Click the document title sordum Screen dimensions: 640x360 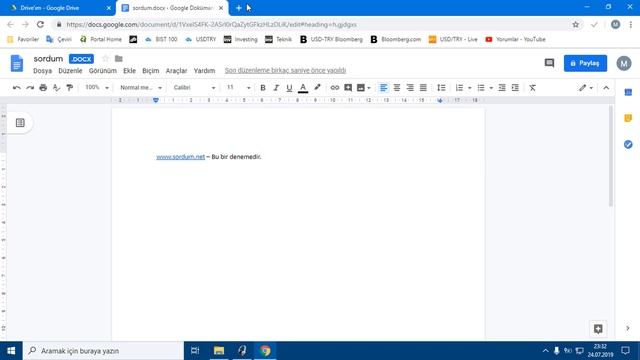[x=48, y=59]
